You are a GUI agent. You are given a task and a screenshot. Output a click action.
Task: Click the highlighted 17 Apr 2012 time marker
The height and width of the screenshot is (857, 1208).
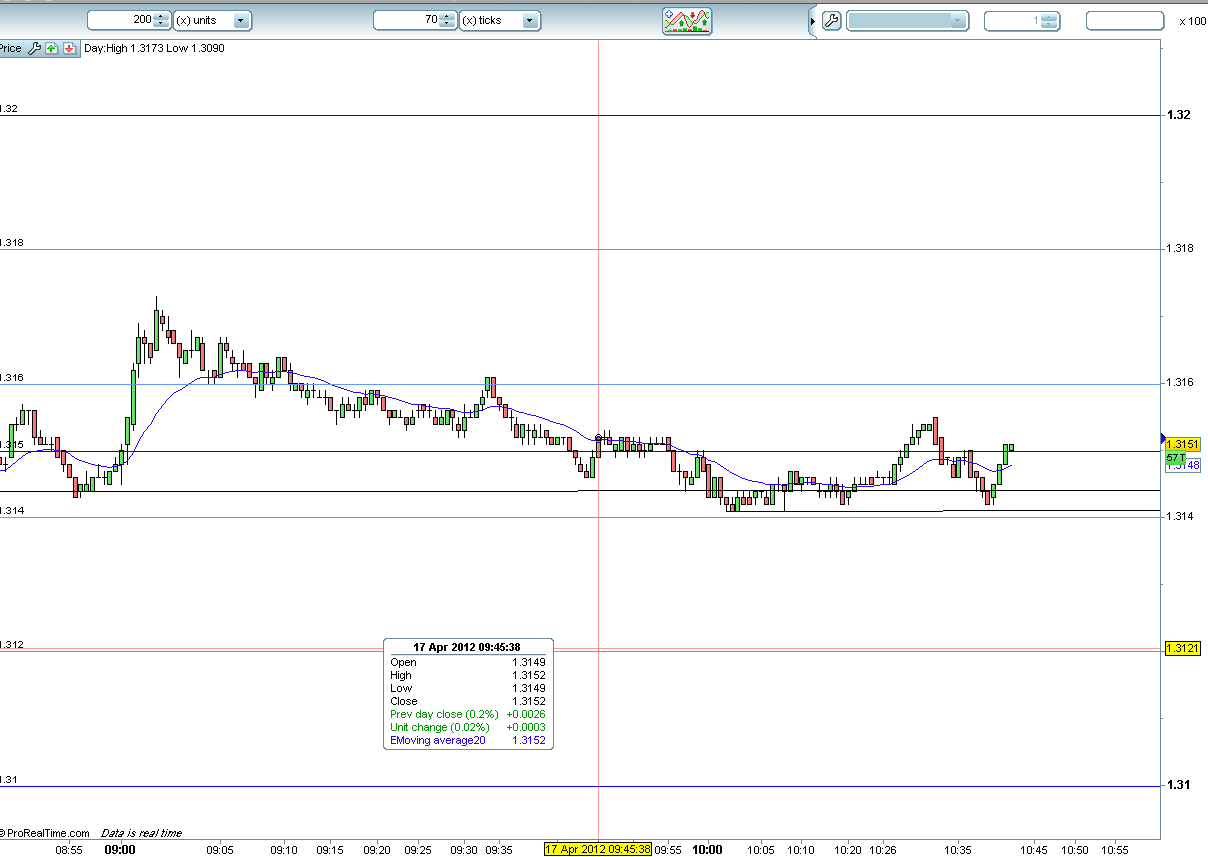(597, 849)
